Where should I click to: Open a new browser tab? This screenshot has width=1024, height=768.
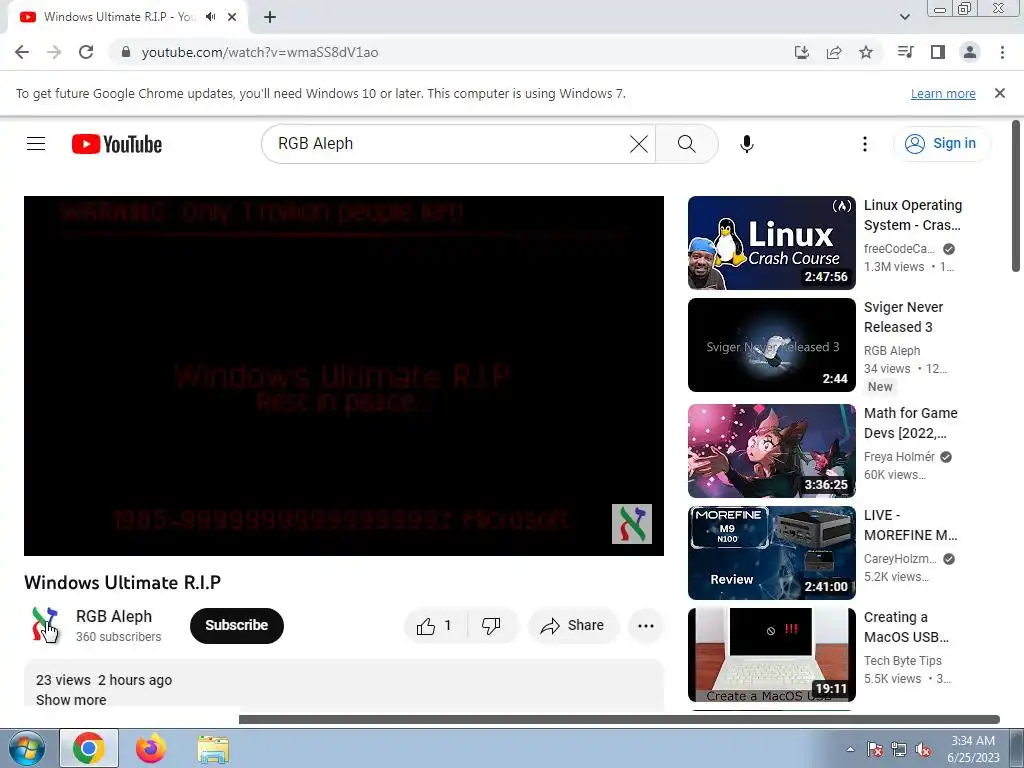coord(270,17)
